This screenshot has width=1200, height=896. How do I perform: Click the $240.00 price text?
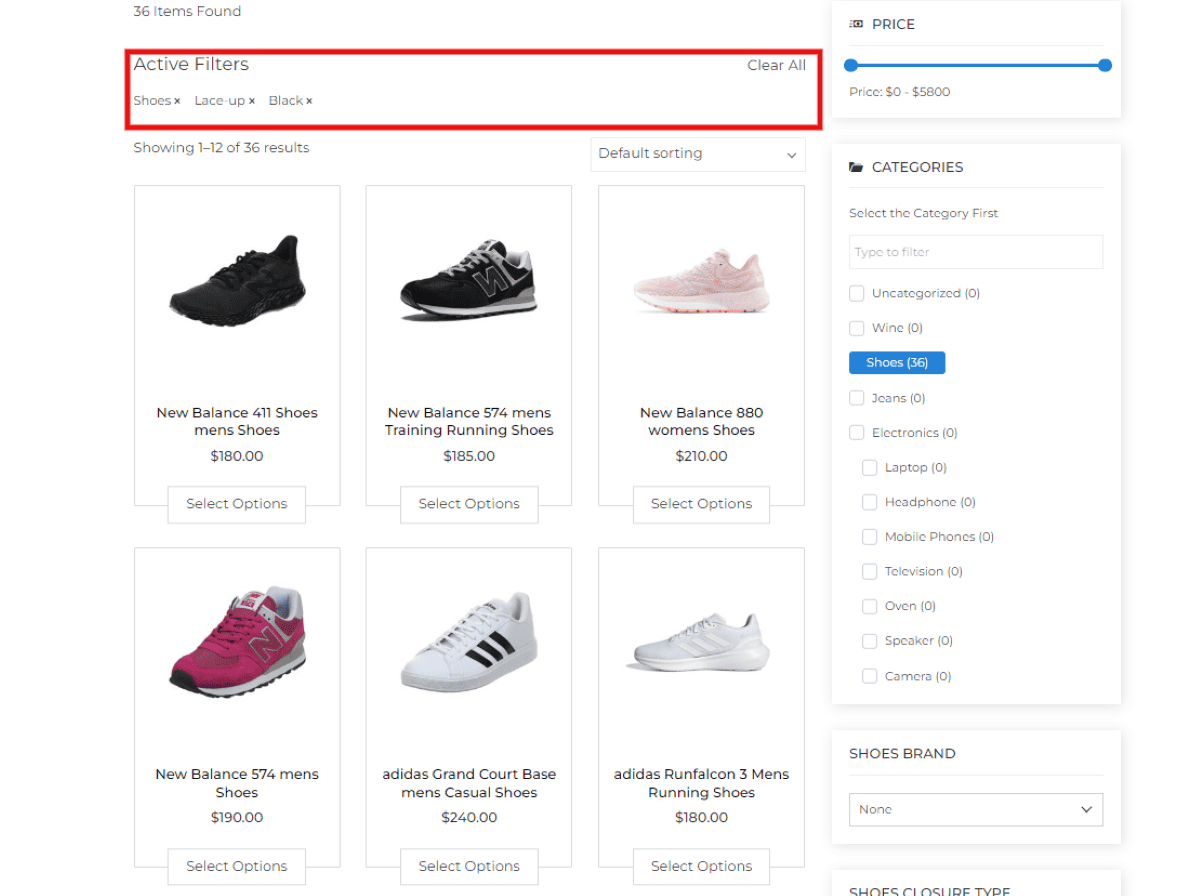point(469,818)
